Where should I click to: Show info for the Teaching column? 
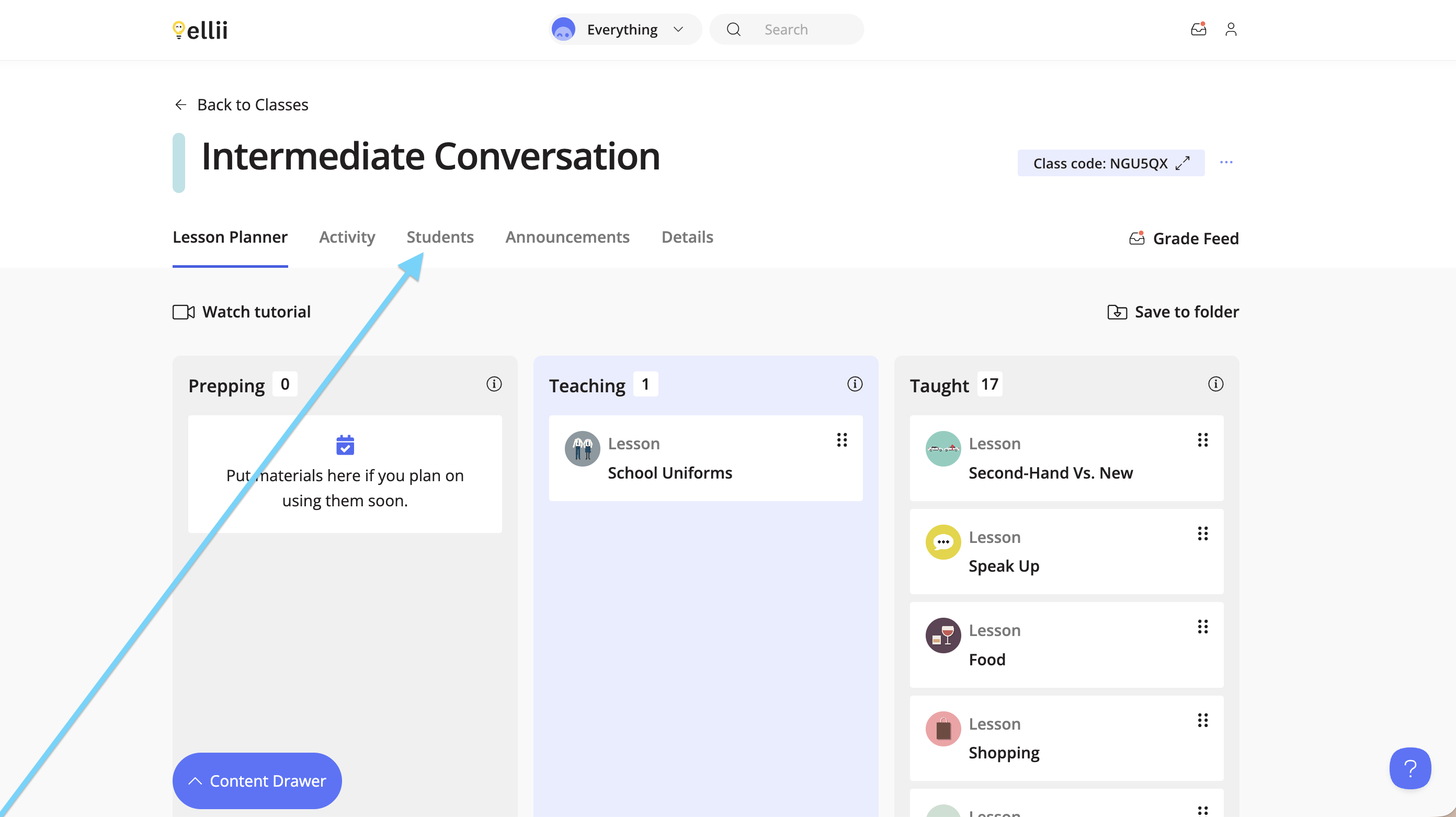(x=855, y=384)
